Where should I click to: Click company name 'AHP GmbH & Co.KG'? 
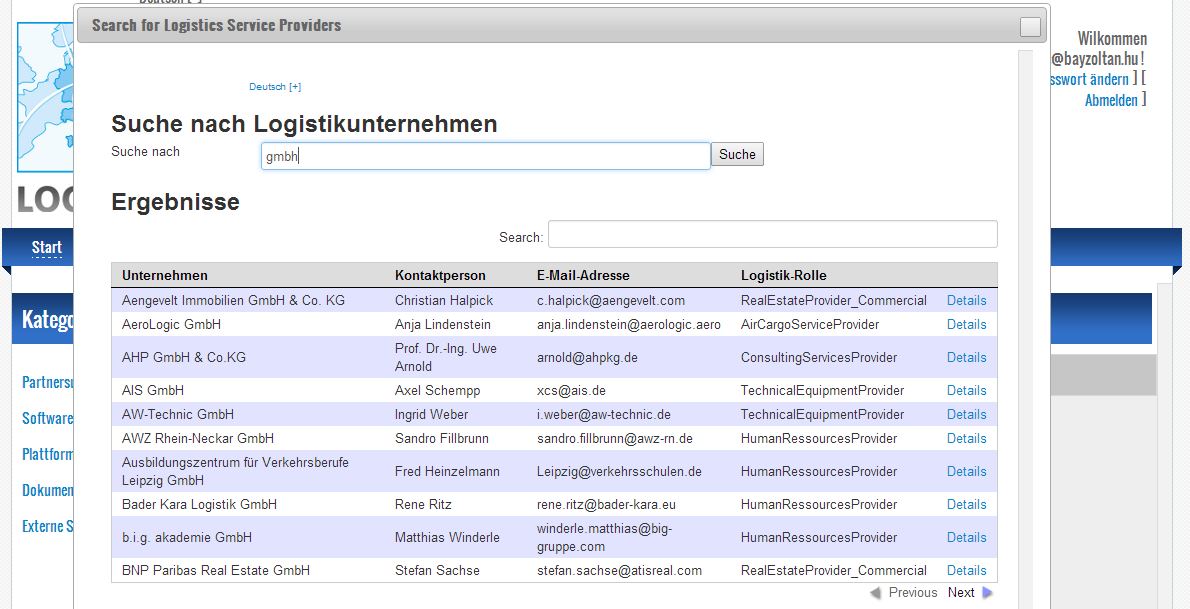point(184,358)
